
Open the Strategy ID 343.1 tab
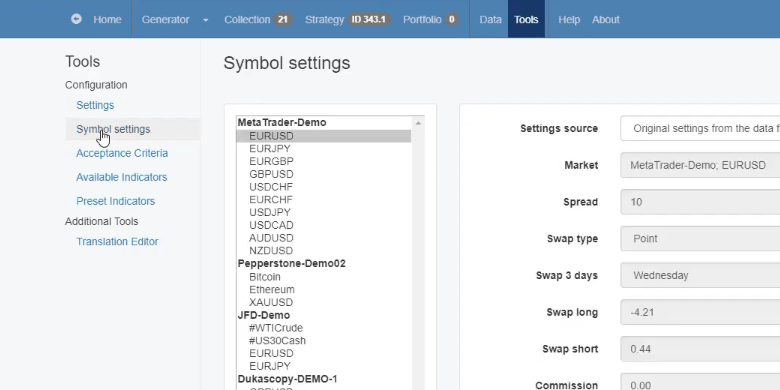(x=347, y=19)
